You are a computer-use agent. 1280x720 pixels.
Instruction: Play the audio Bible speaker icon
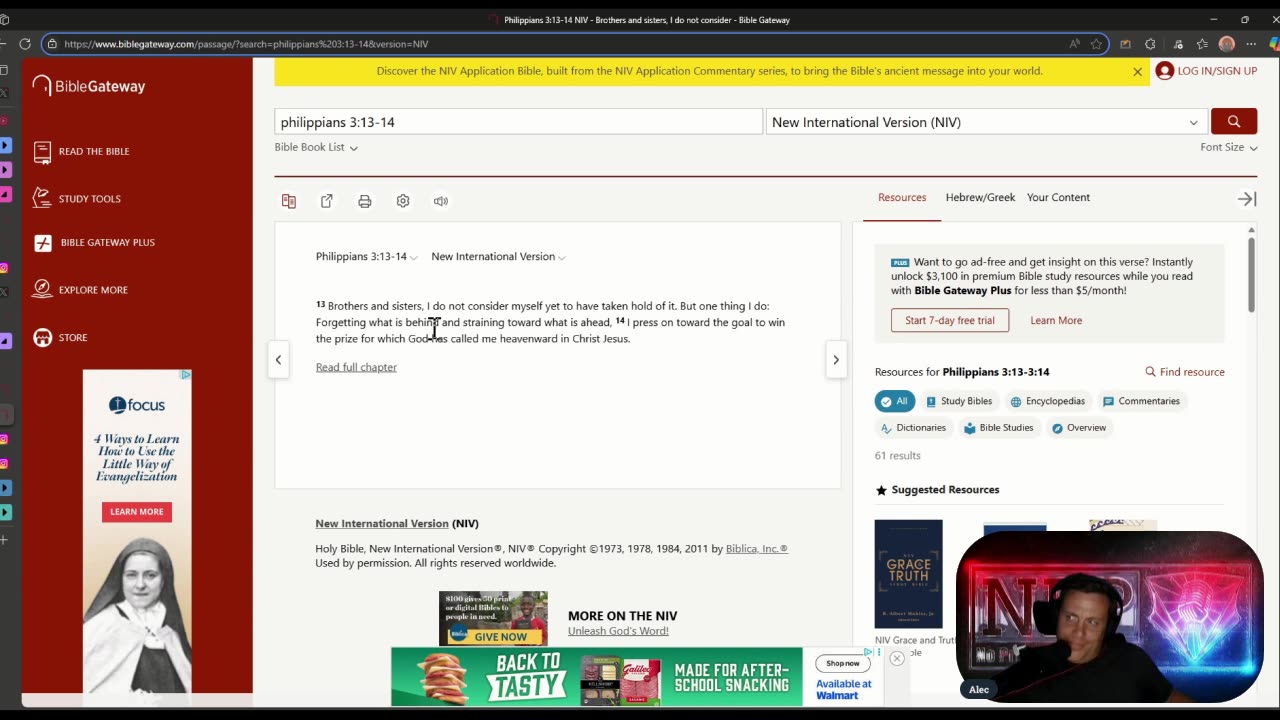(x=441, y=201)
